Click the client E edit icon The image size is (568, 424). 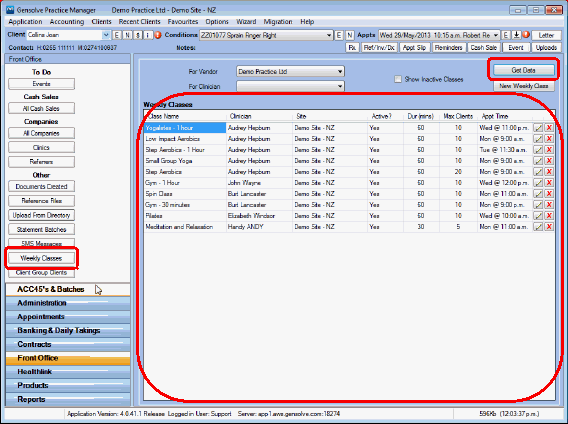(117, 35)
